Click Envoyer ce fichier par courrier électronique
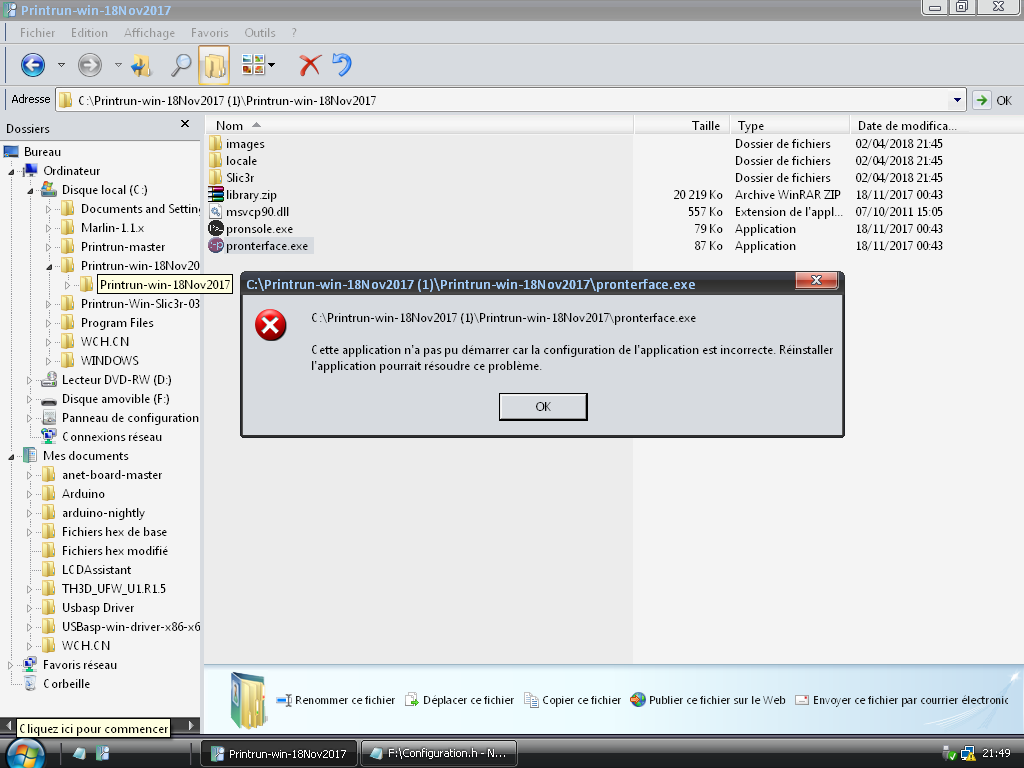This screenshot has height=768, width=1024. pos(902,700)
